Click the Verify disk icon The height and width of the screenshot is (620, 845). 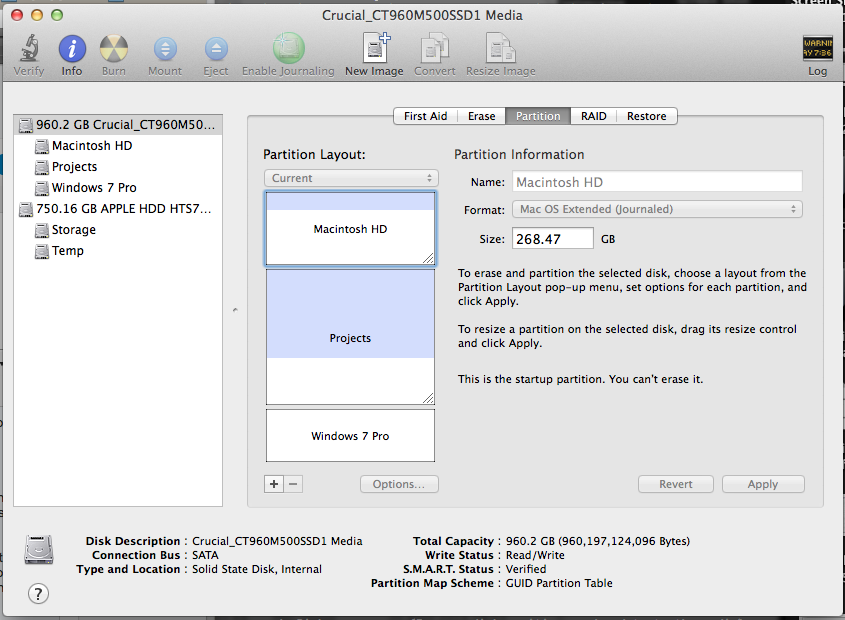point(29,48)
